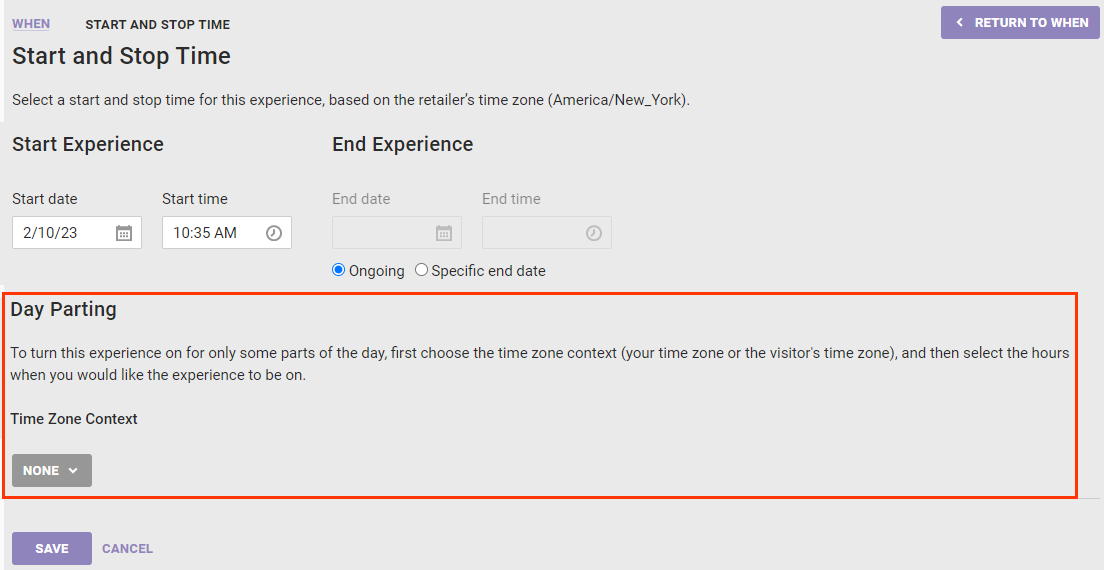This screenshot has height=570, width=1104.
Task: Focus the empty End time field
Action: pyautogui.click(x=532, y=233)
